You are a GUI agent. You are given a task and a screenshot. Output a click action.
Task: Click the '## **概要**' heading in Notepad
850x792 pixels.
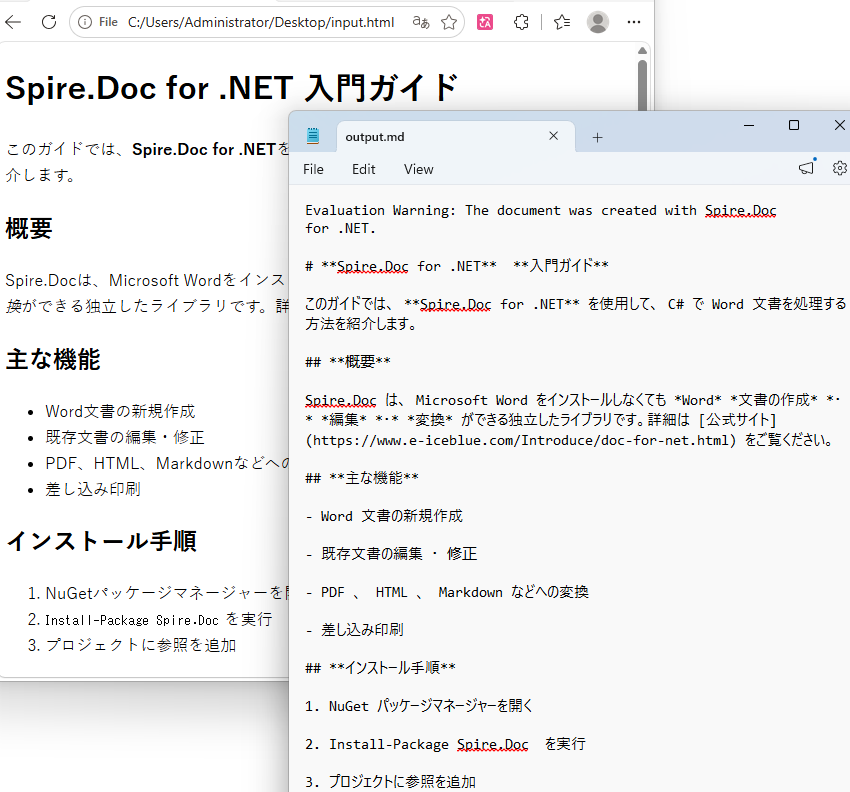(x=348, y=362)
